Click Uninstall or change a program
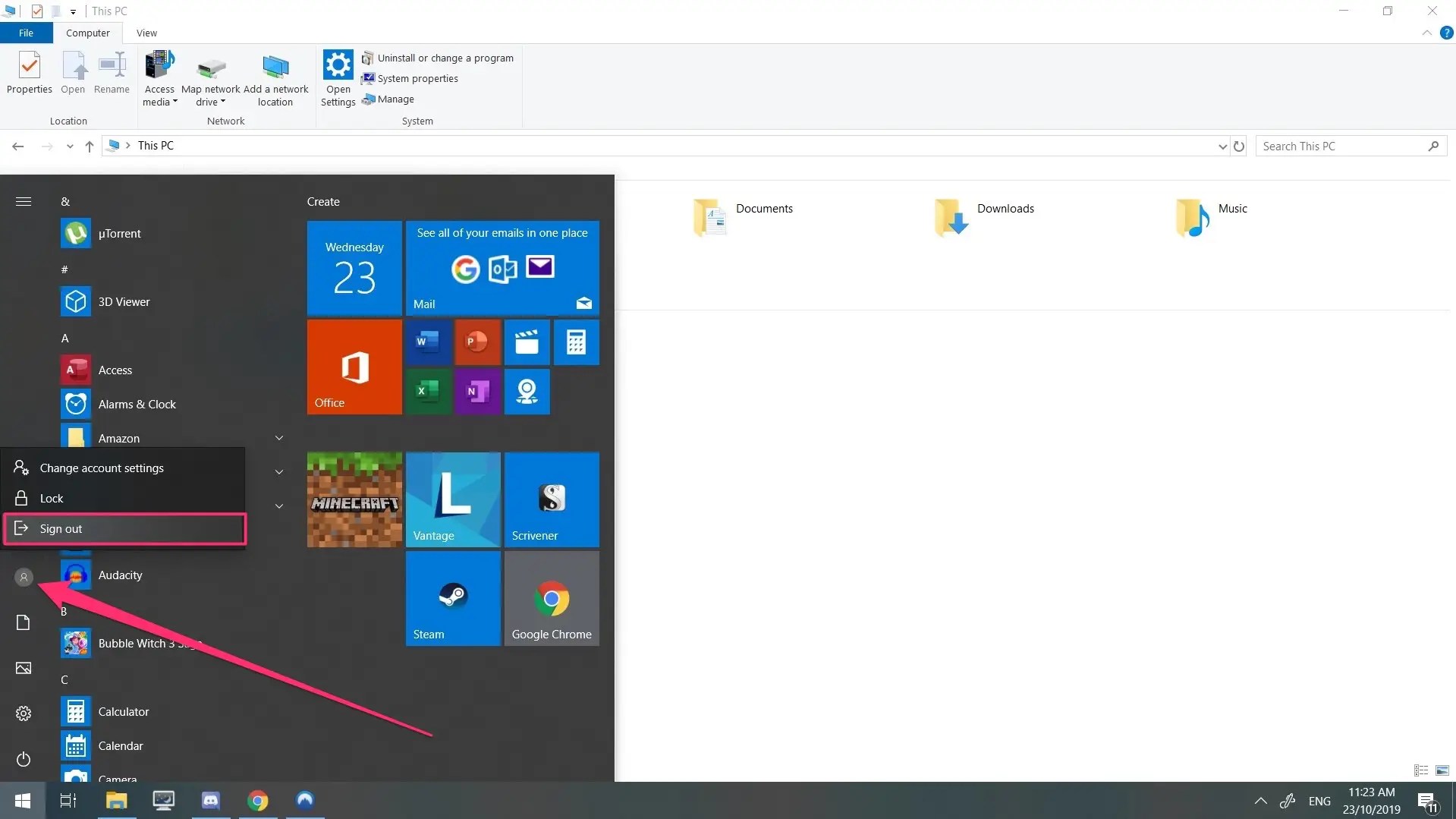 pos(438,58)
